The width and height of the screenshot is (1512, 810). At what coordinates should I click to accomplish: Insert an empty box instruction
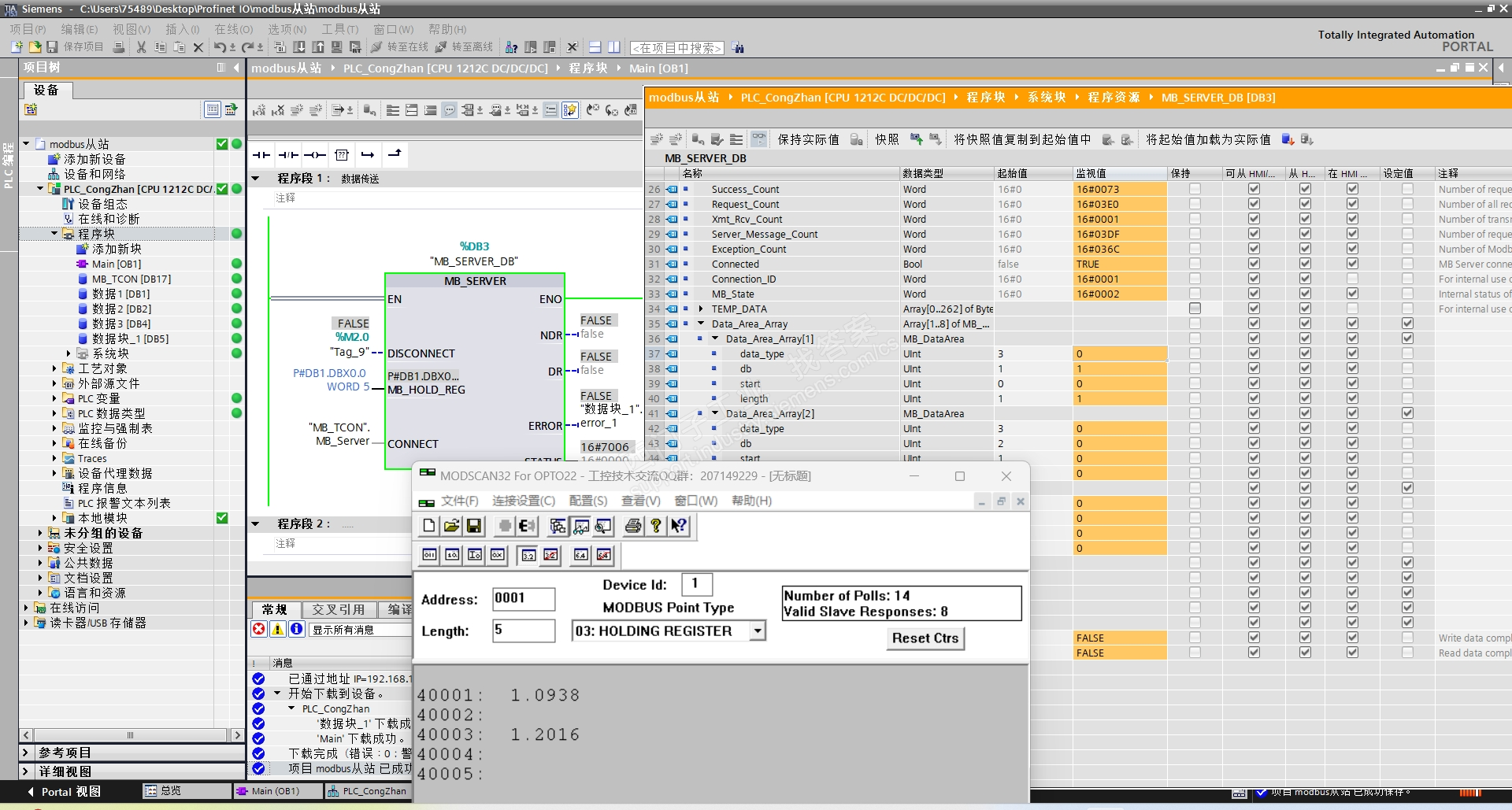coord(342,155)
